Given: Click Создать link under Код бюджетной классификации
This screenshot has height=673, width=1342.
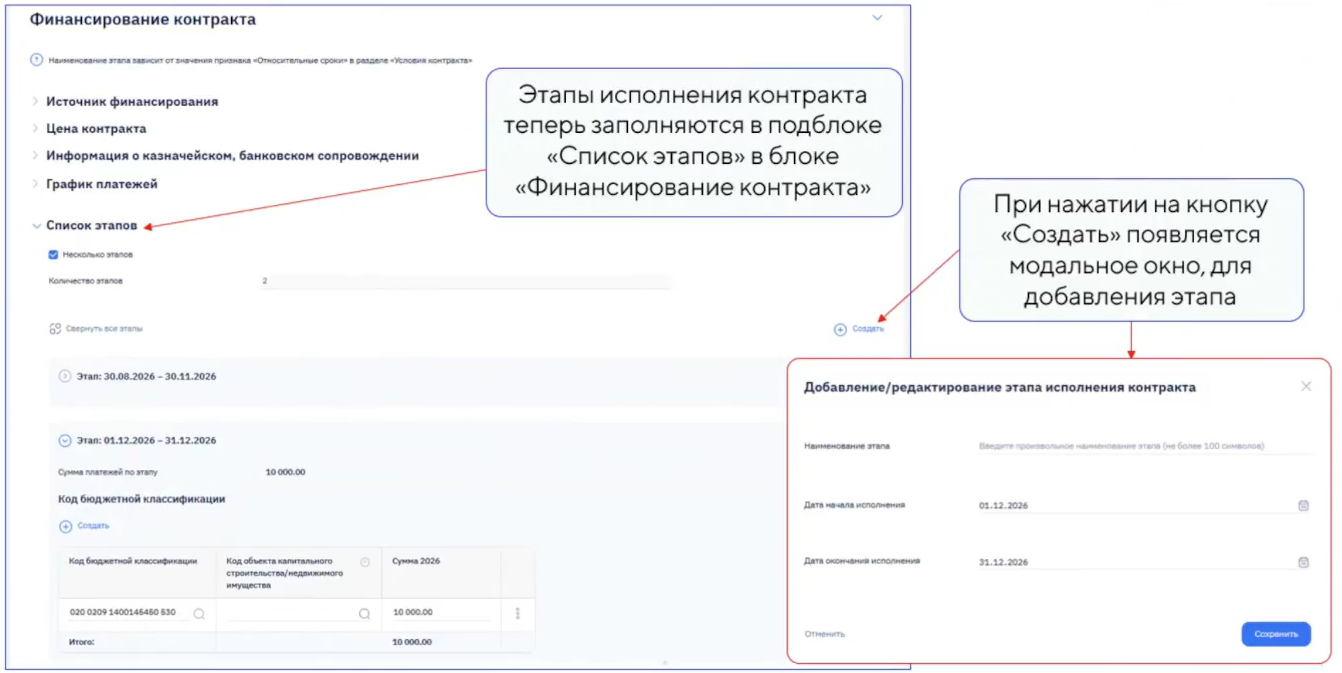Looking at the screenshot, I should coord(94,526).
